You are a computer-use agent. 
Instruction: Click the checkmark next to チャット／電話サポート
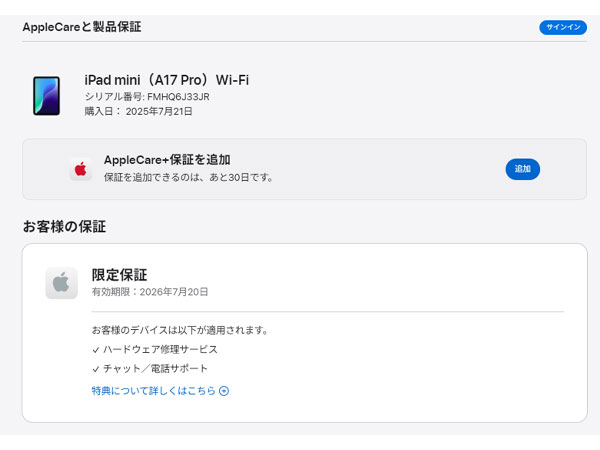click(x=96, y=369)
